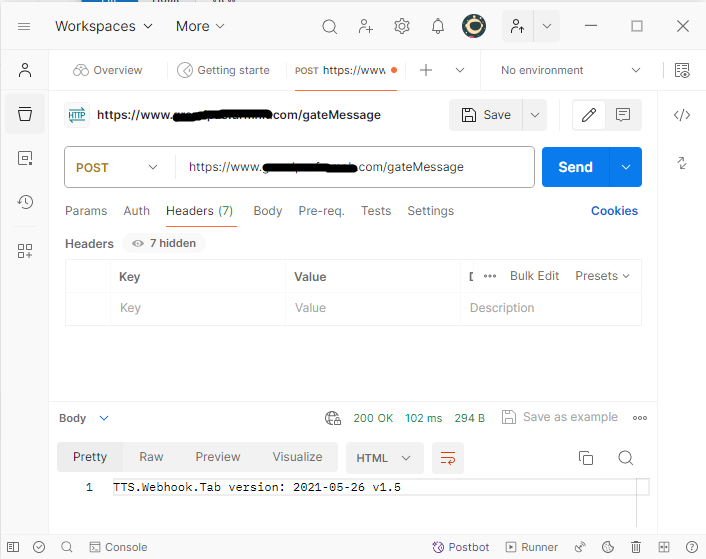Open the configure sidebar apps icon
Image resolution: width=706 pixels, height=559 pixels.
click(x=25, y=251)
